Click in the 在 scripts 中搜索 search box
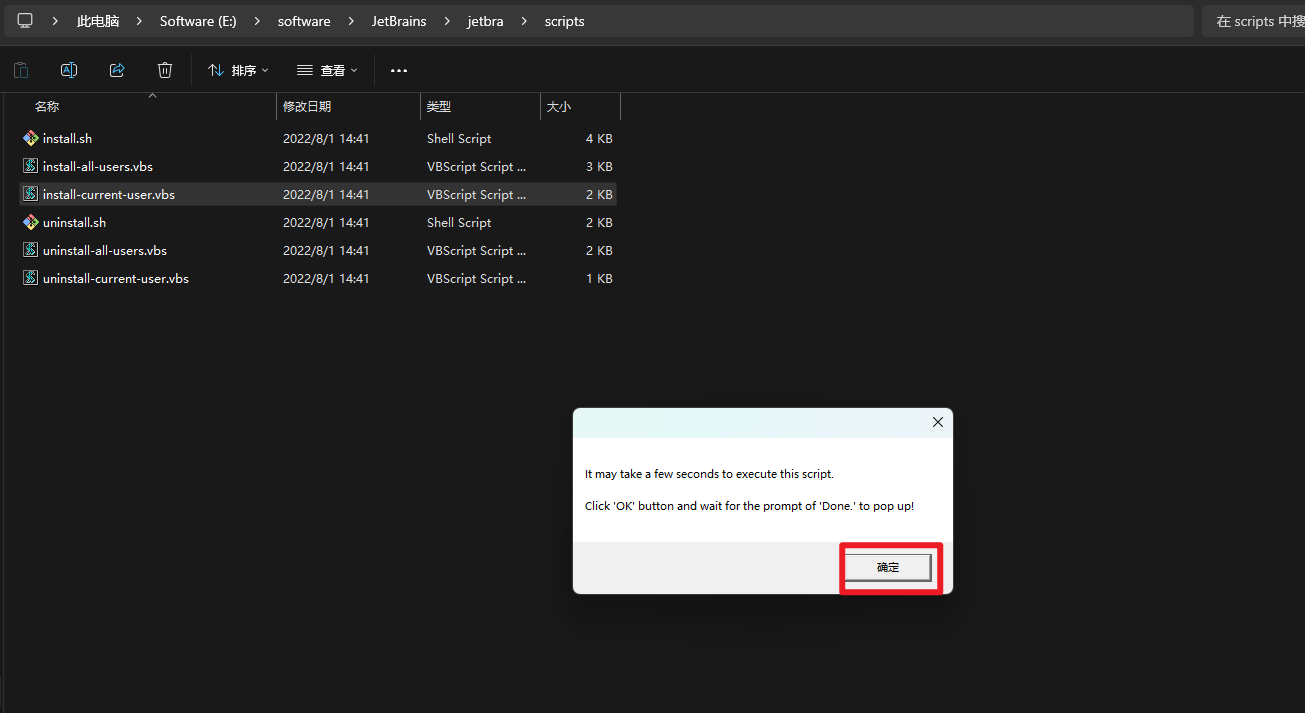The width and height of the screenshot is (1305, 713). point(1254,21)
